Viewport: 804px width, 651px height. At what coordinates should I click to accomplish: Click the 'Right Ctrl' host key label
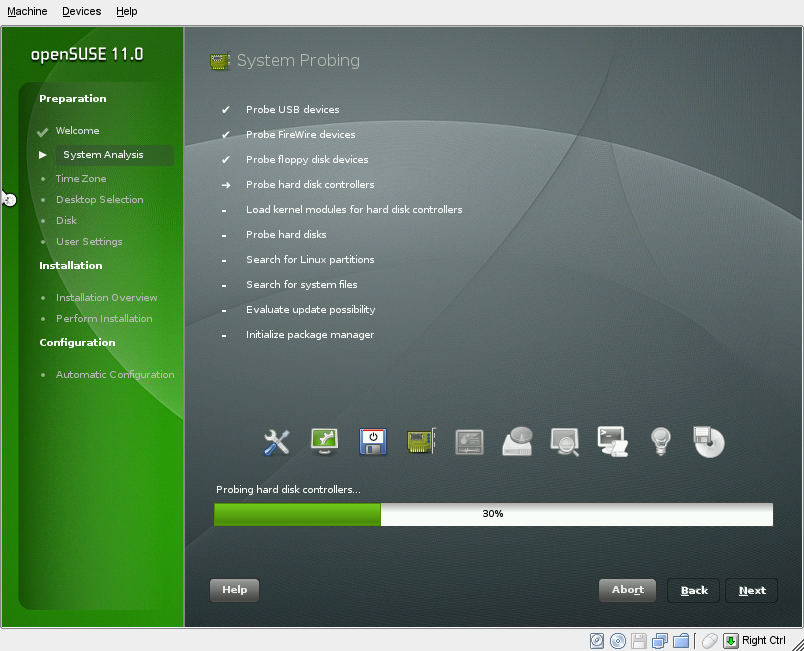point(763,641)
